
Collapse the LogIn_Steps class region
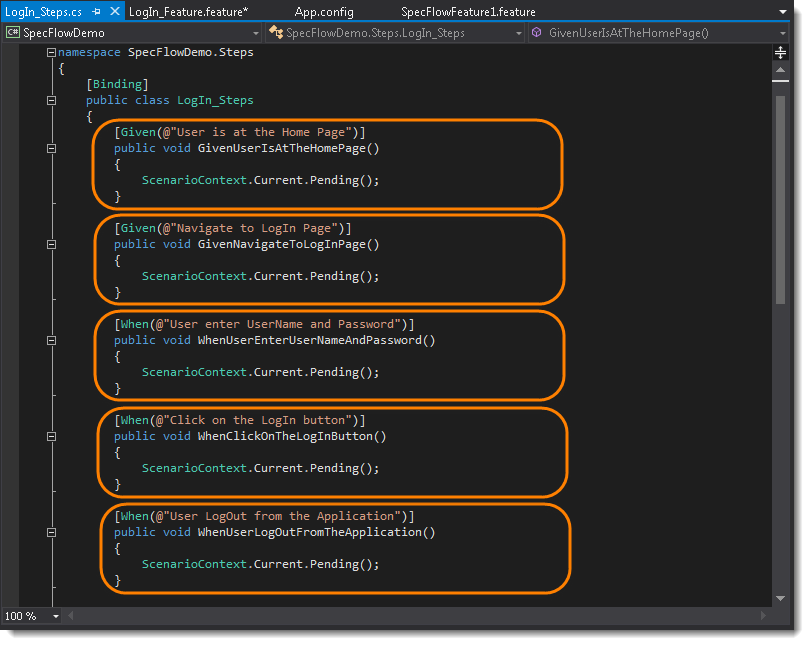pyautogui.click(x=51, y=101)
